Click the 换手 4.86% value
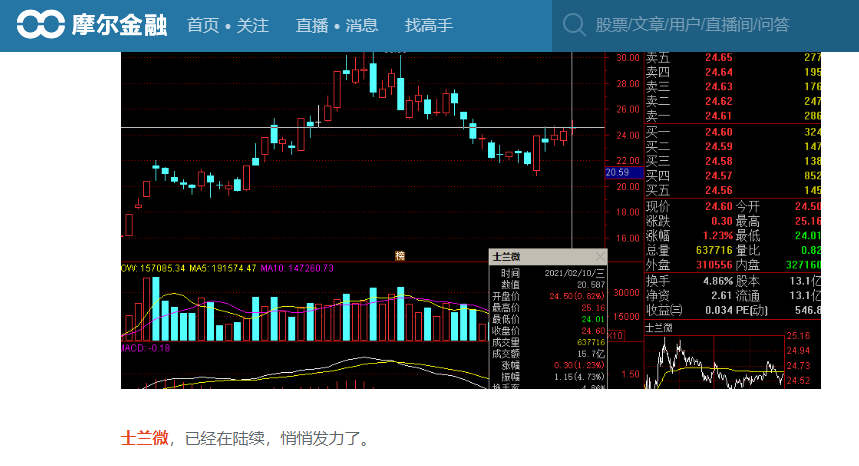 718,281
